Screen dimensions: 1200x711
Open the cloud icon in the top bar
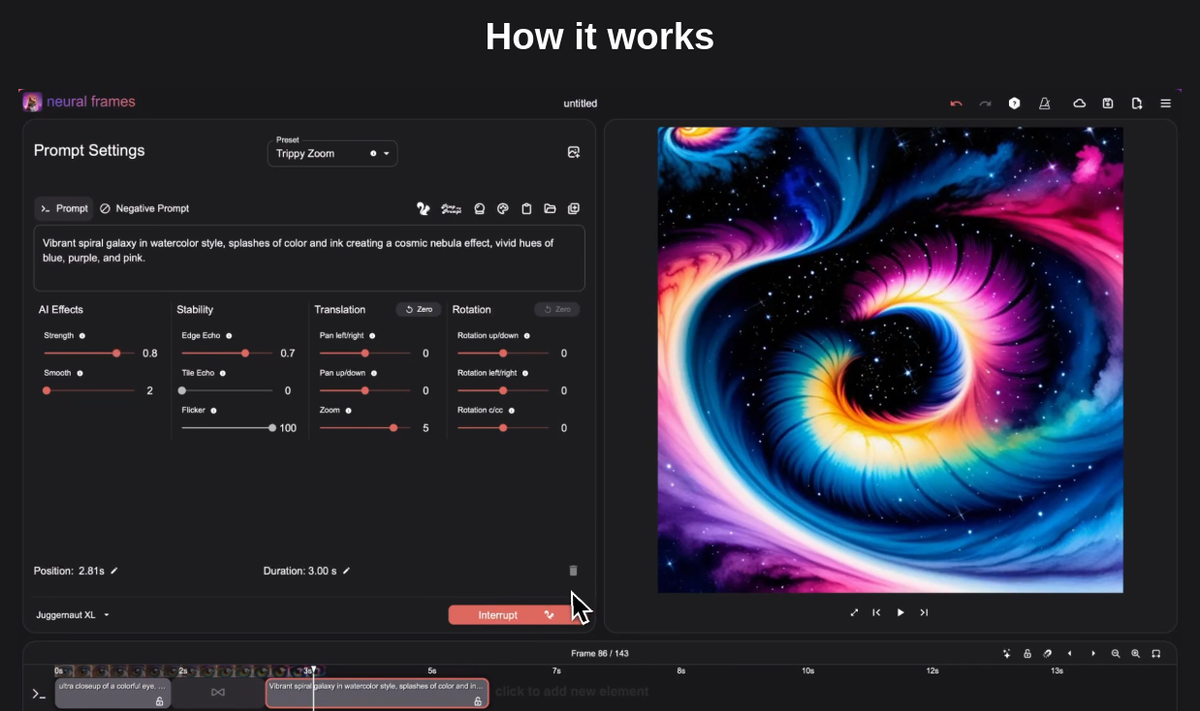point(1079,103)
